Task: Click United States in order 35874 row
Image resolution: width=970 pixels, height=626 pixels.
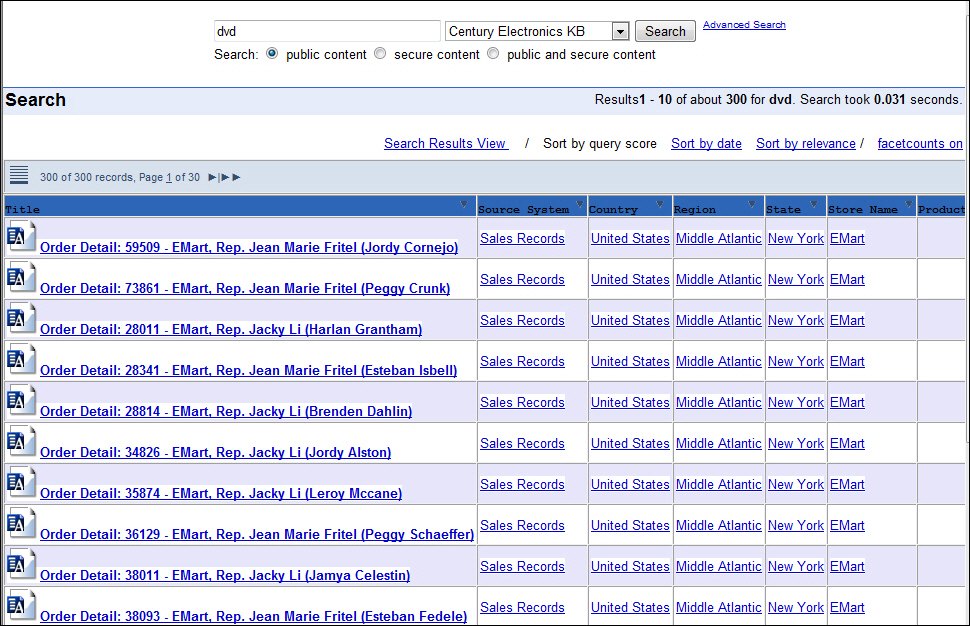Action: 630,484
